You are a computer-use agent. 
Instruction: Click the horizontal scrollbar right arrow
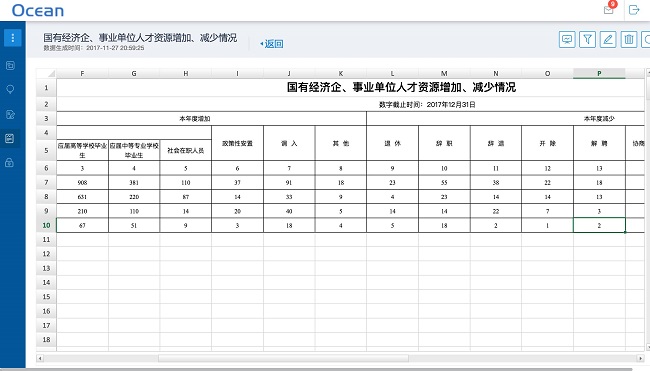click(x=640, y=358)
